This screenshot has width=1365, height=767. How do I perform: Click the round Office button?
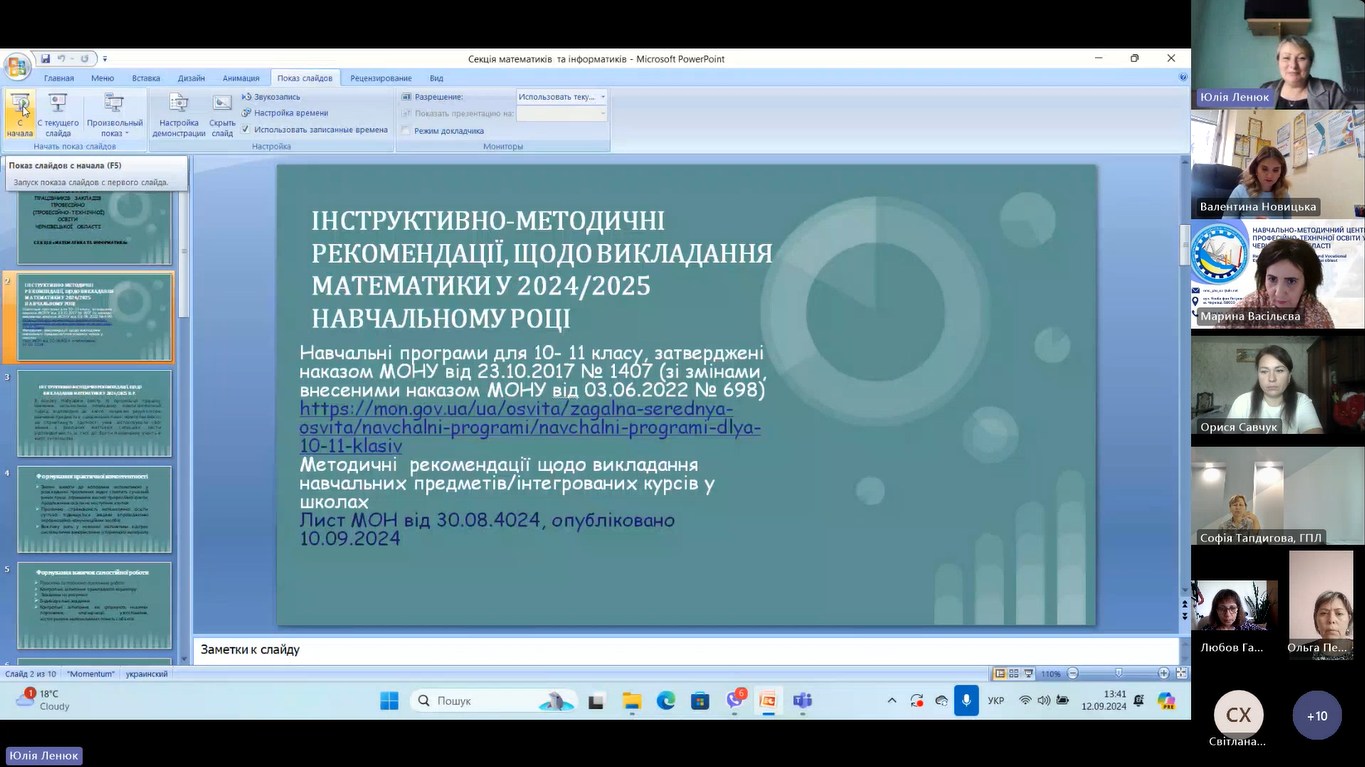(16, 67)
